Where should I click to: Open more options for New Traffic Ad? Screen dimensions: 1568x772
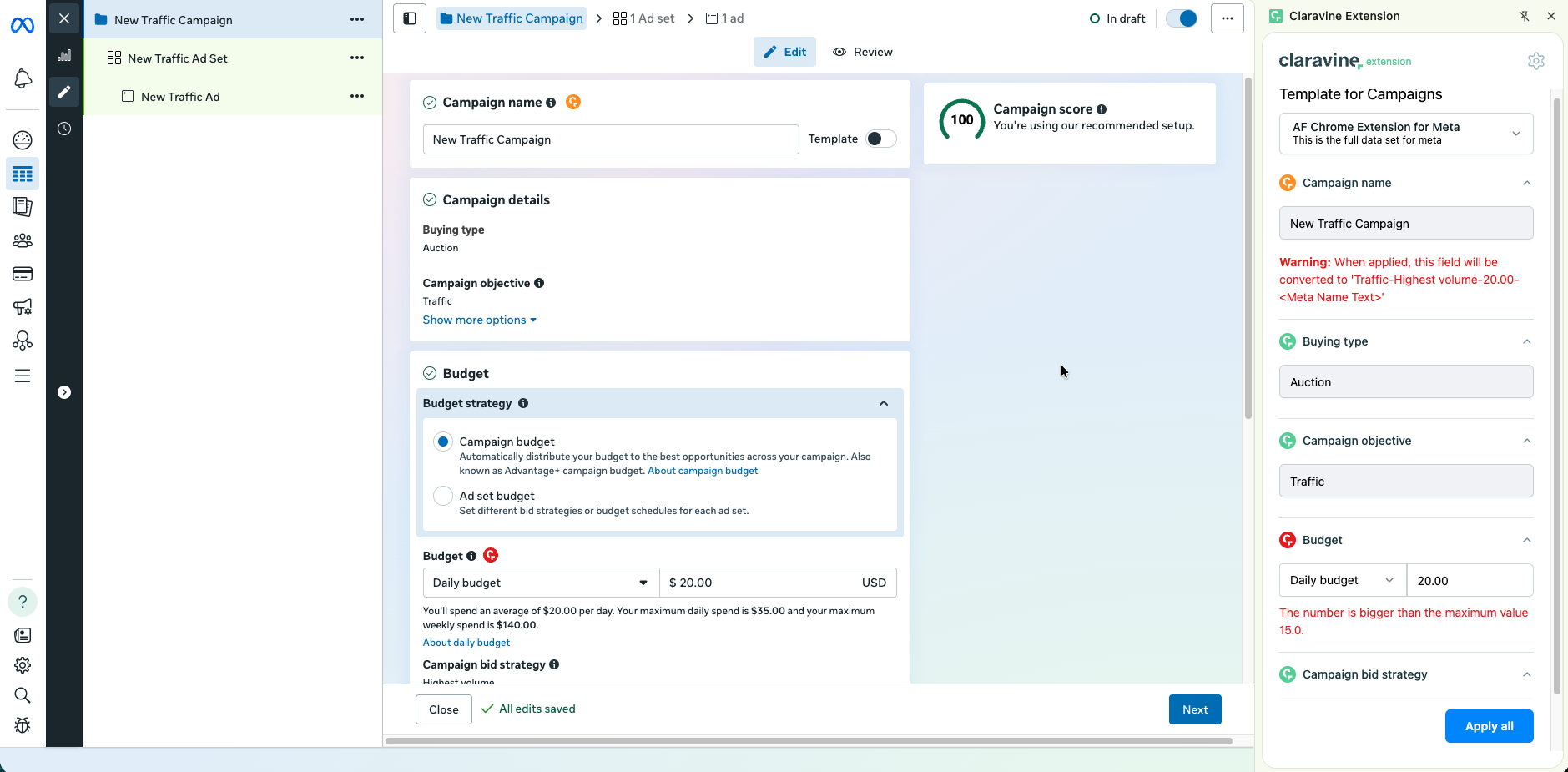point(357,96)
